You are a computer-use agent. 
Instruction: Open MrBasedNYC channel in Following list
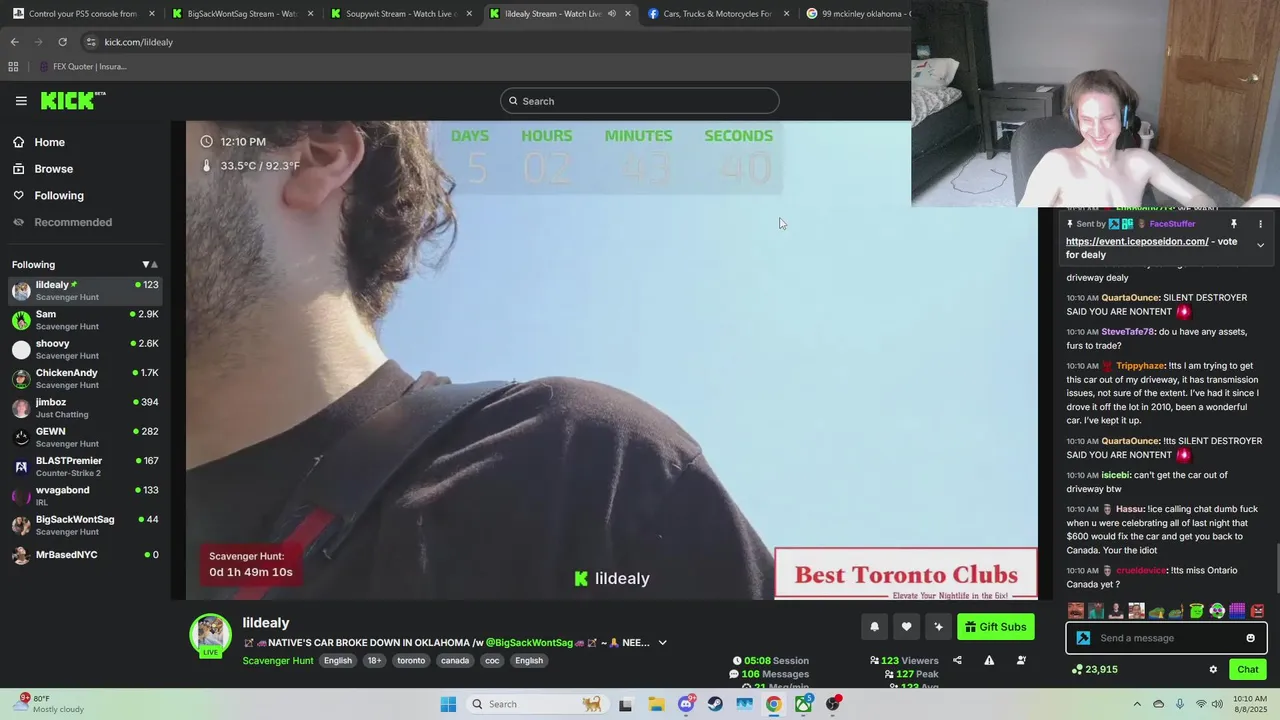(86, 555)
